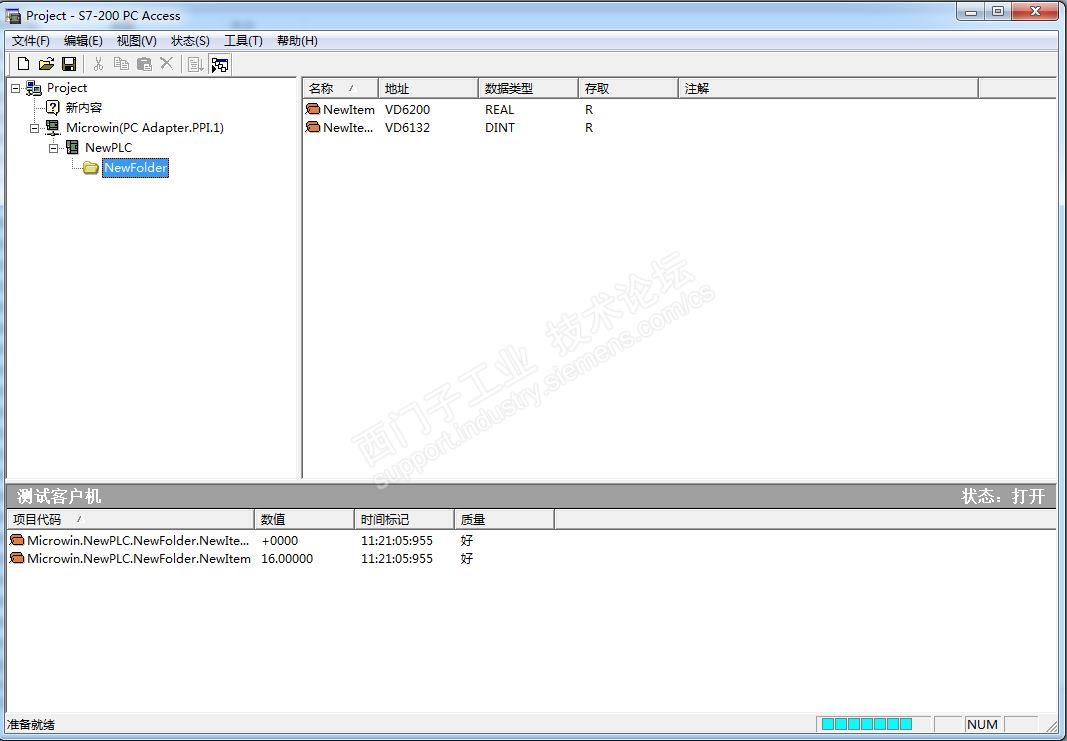The width and height of the screenshot is (1067, 741).
Task: Collapse the NewPLC tree node
Action: point(54,148)
